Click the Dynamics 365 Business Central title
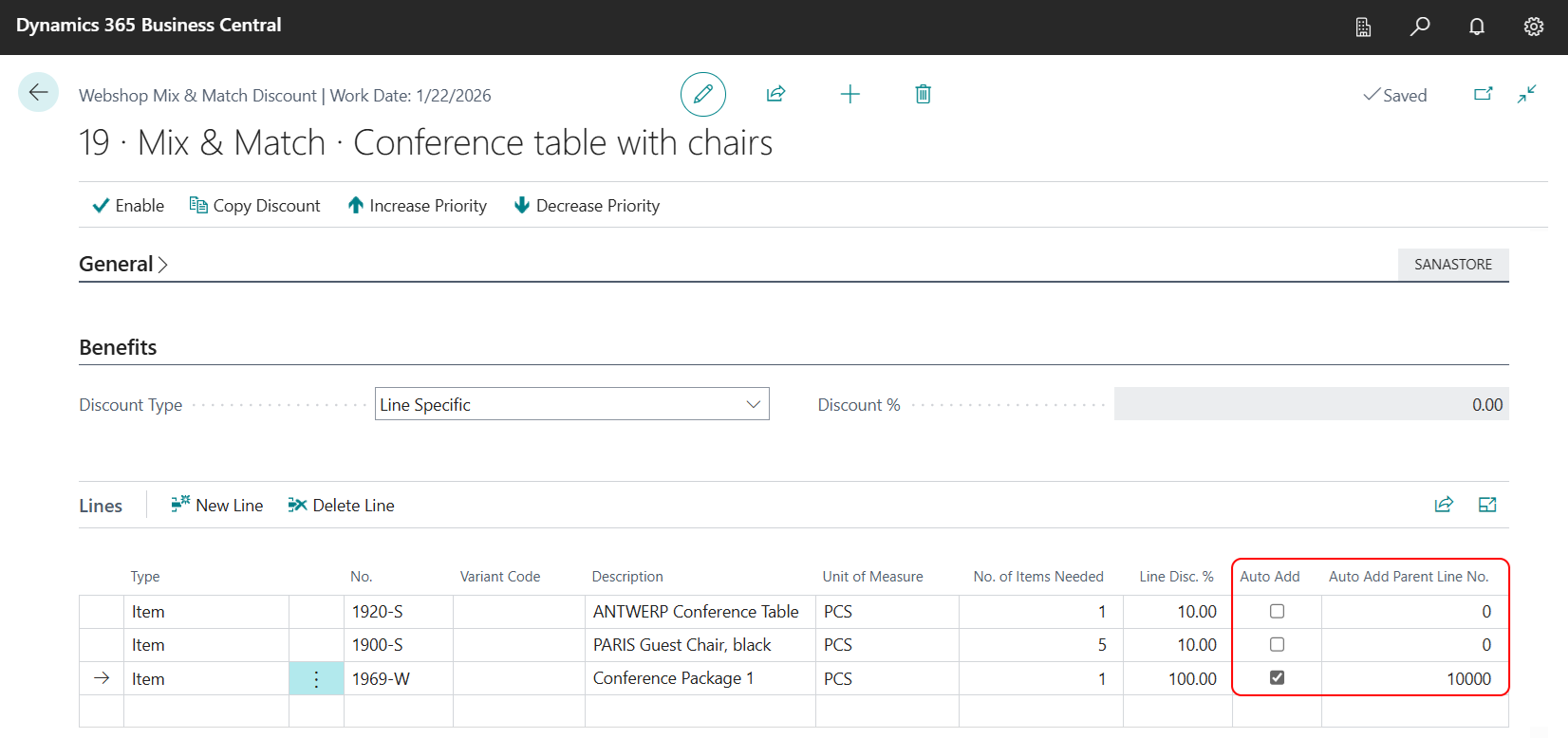 149,26
